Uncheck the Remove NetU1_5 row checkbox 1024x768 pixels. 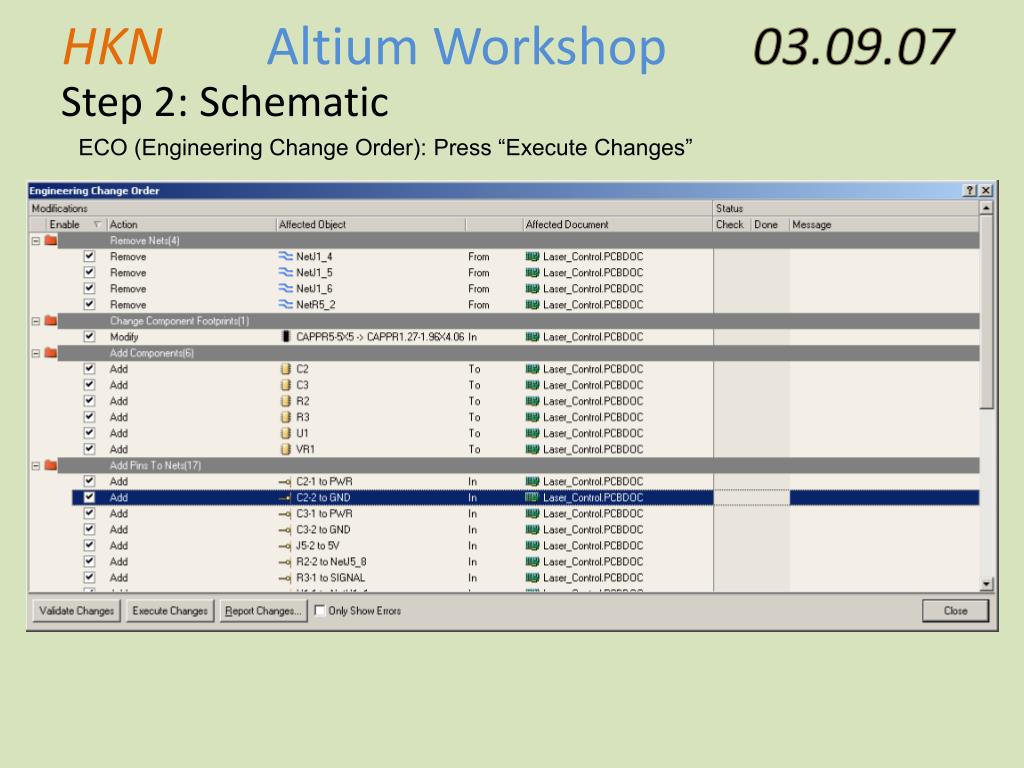(89, 272)
